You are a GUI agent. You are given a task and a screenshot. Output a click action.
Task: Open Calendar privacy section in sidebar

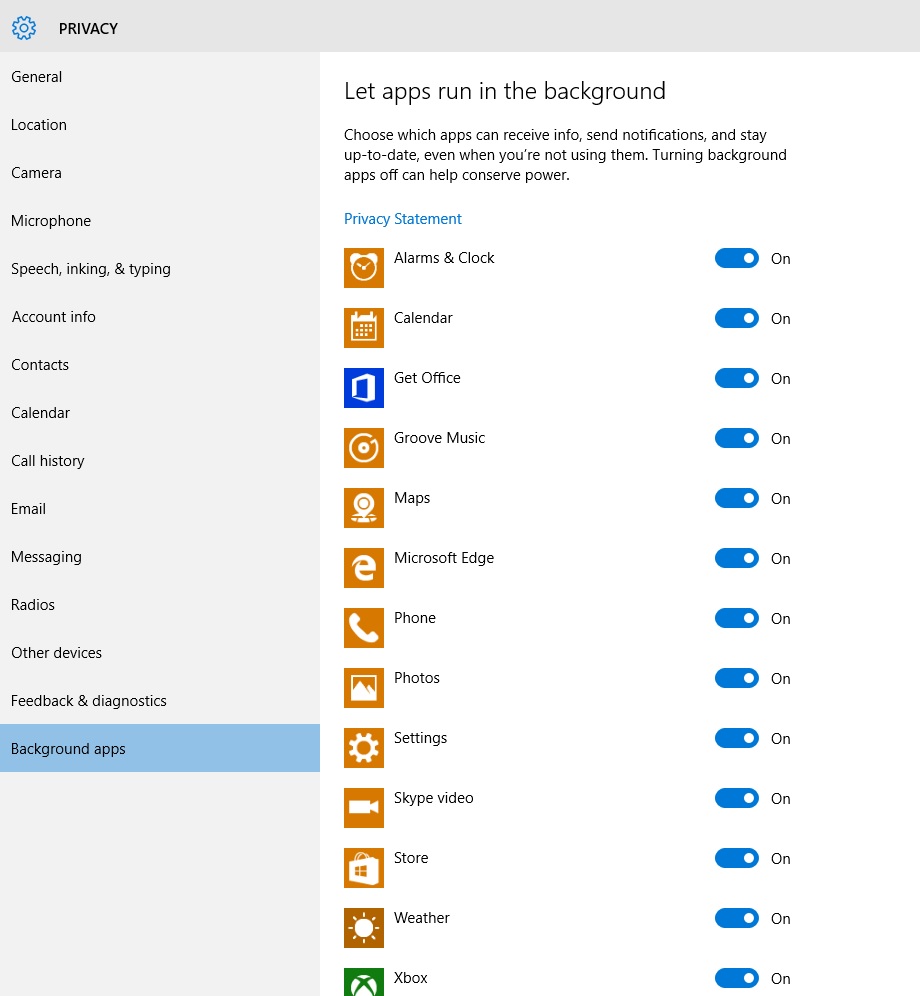coord(159,413)
